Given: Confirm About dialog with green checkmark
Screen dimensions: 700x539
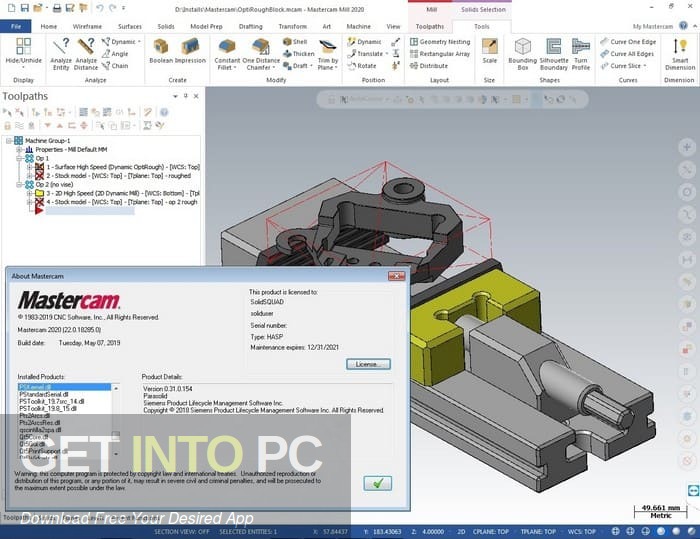Looking at the screenshot, I should tap(378, 483).
